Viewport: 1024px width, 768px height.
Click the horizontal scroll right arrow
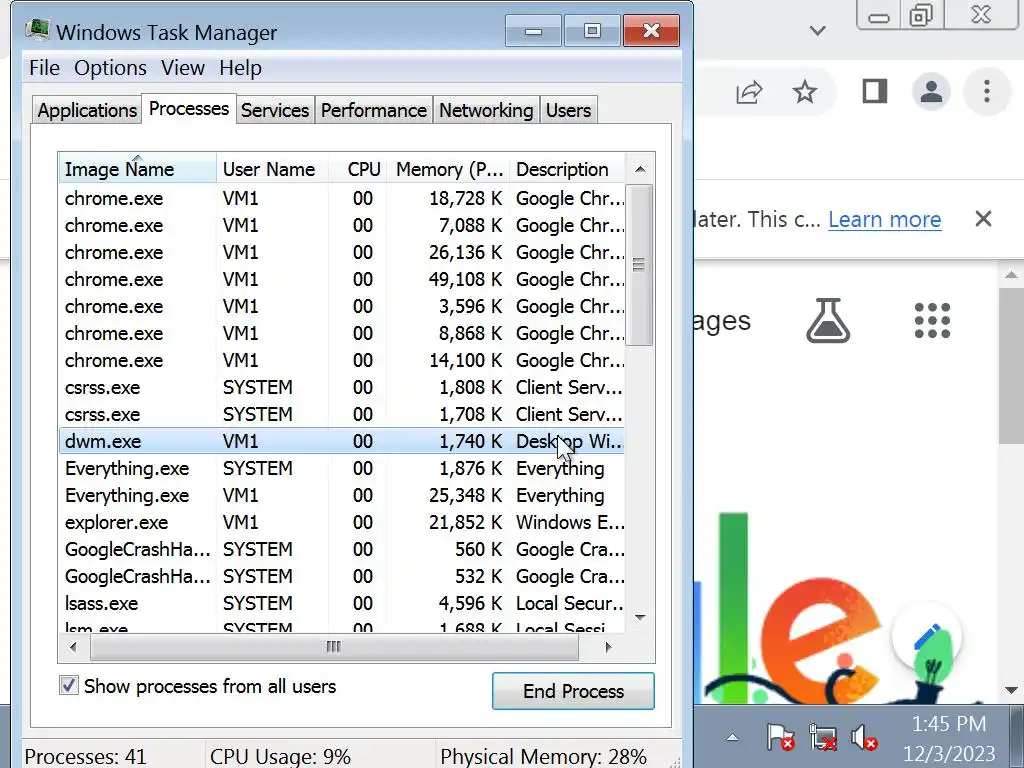(609, 647)
